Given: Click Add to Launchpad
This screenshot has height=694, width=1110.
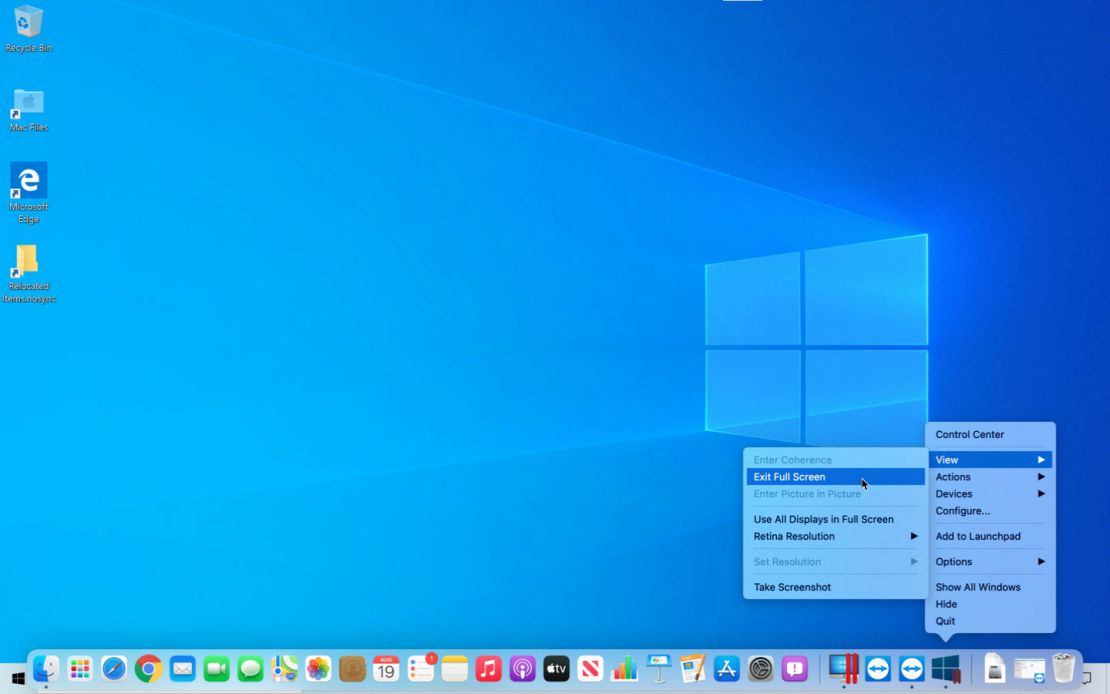Looking at the screenshot, I should pyautogui.click(x=978, y=536).
